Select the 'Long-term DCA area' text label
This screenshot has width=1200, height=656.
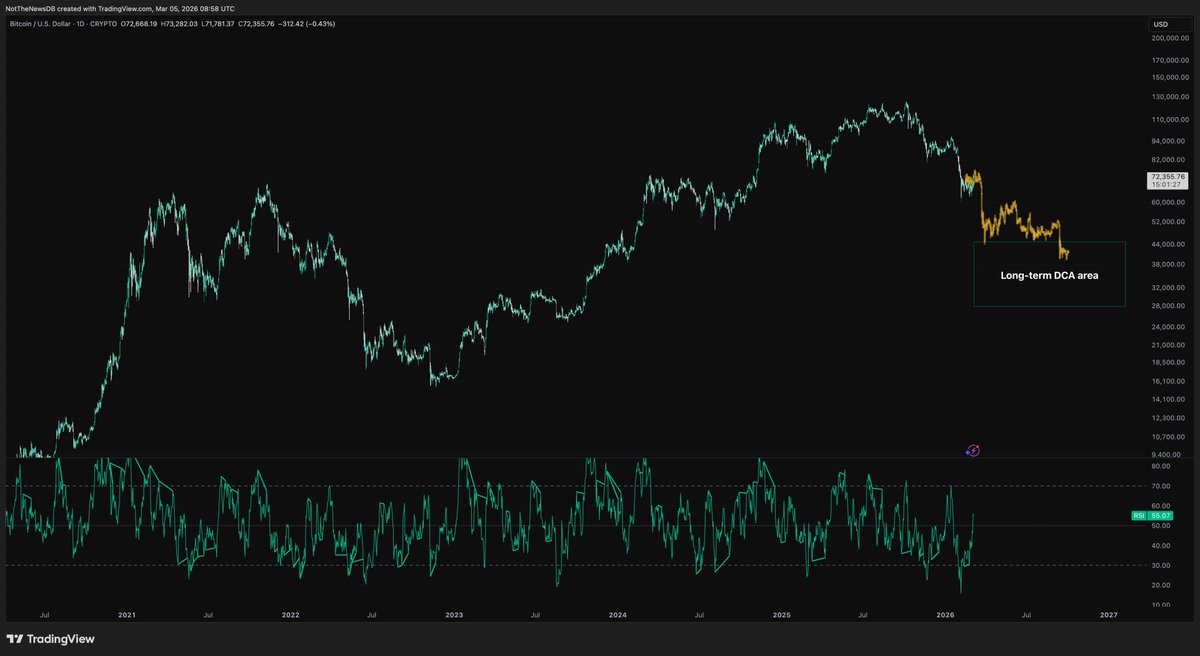[x=1049, y=275]
